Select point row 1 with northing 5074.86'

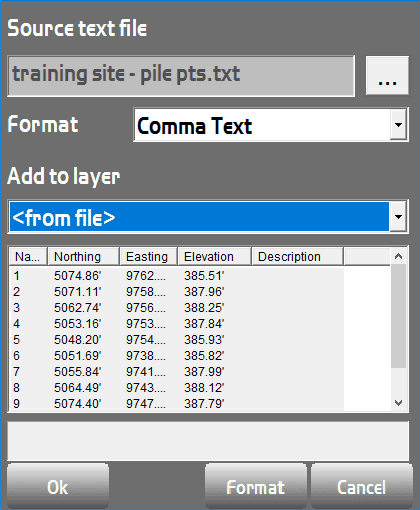pyautogui.click(x=177, y=276)
